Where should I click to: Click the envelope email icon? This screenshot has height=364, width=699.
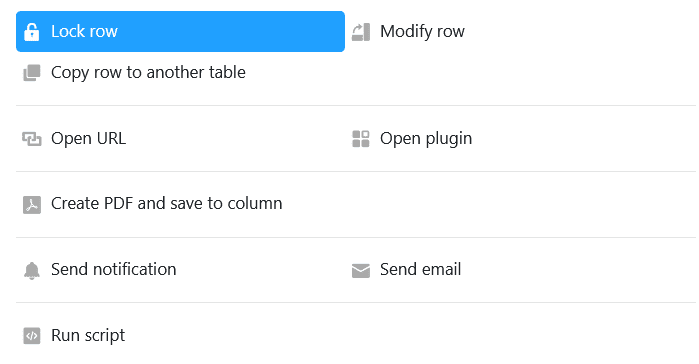pyautogui.click(x=361, y=271)
